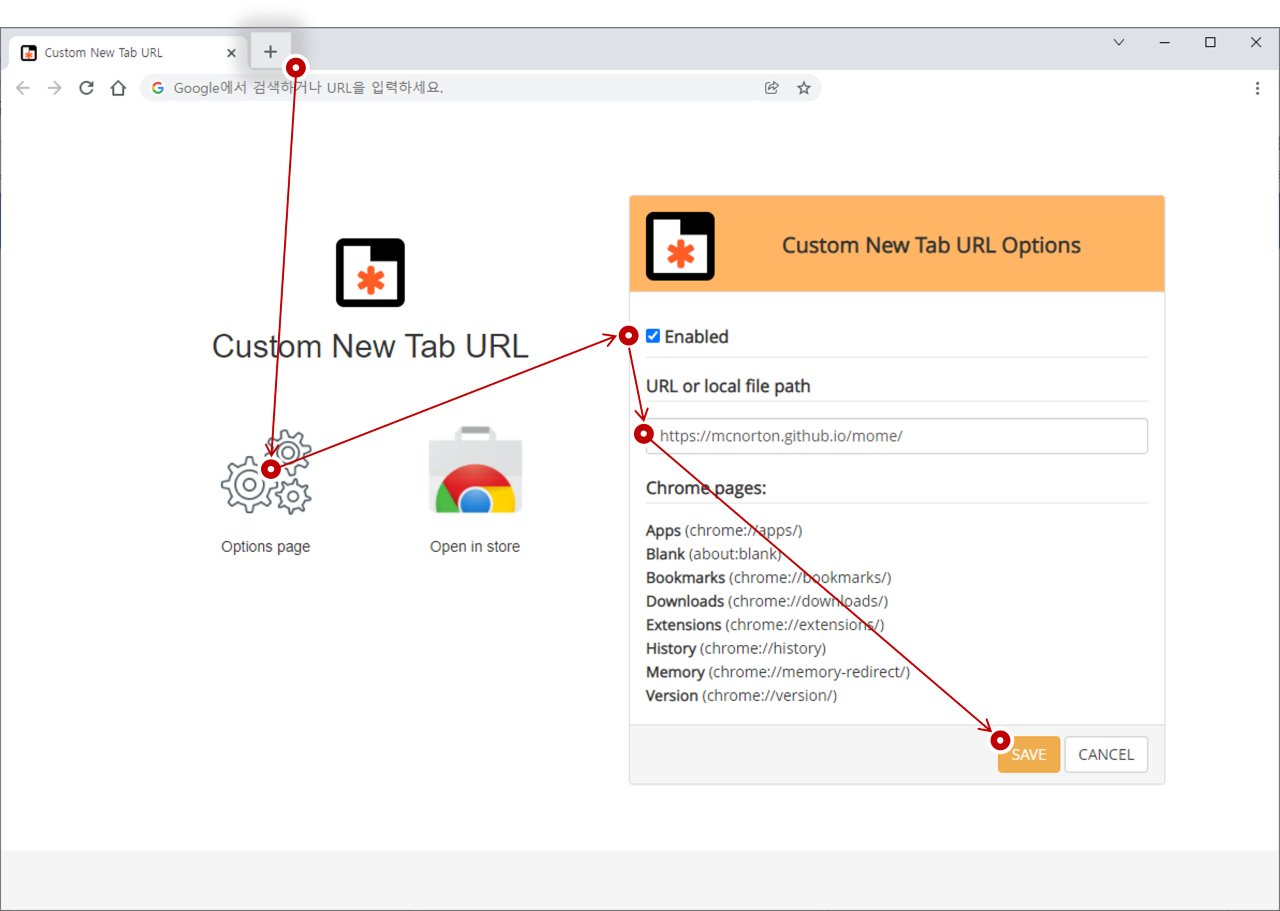Select History chrome page entry

(736, 648)
